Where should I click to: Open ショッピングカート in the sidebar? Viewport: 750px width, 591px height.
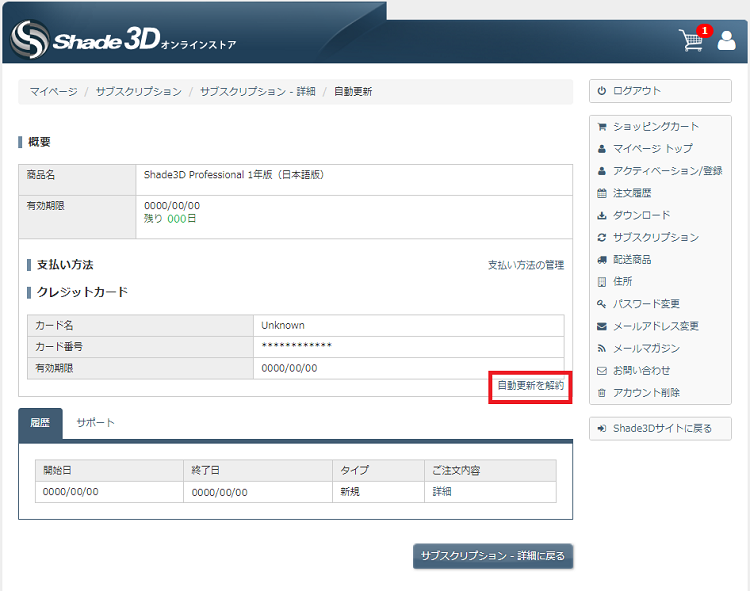[x=656, y=127]
